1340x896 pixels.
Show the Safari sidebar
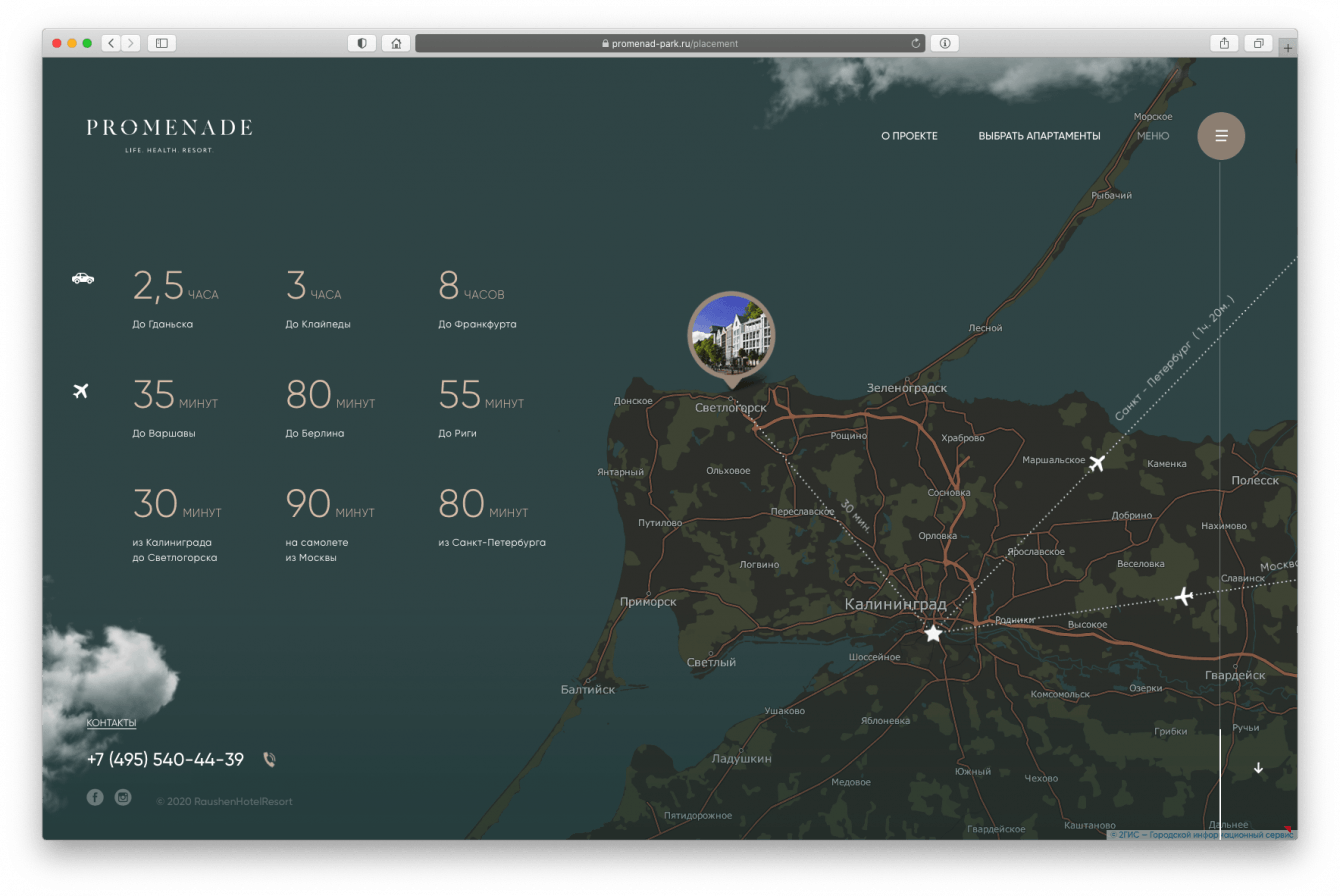click(x=161, y=43)
